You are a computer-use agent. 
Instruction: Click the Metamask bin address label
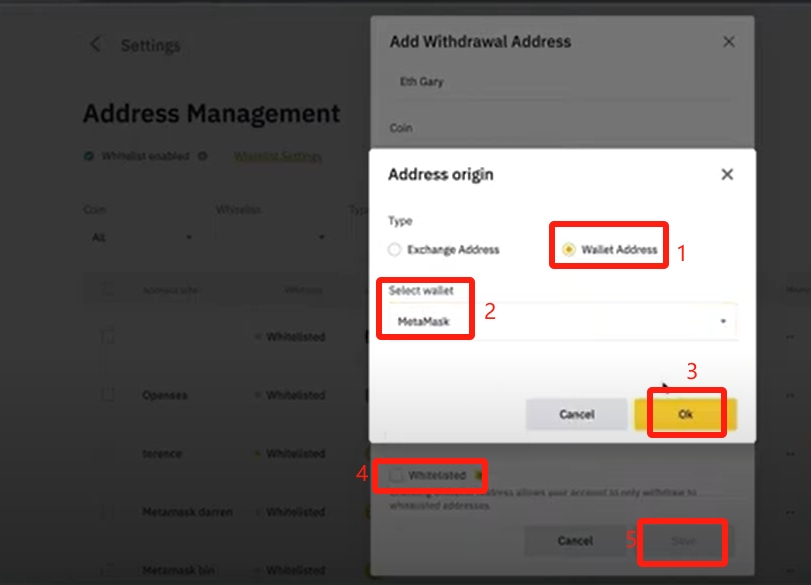[178, 571]
